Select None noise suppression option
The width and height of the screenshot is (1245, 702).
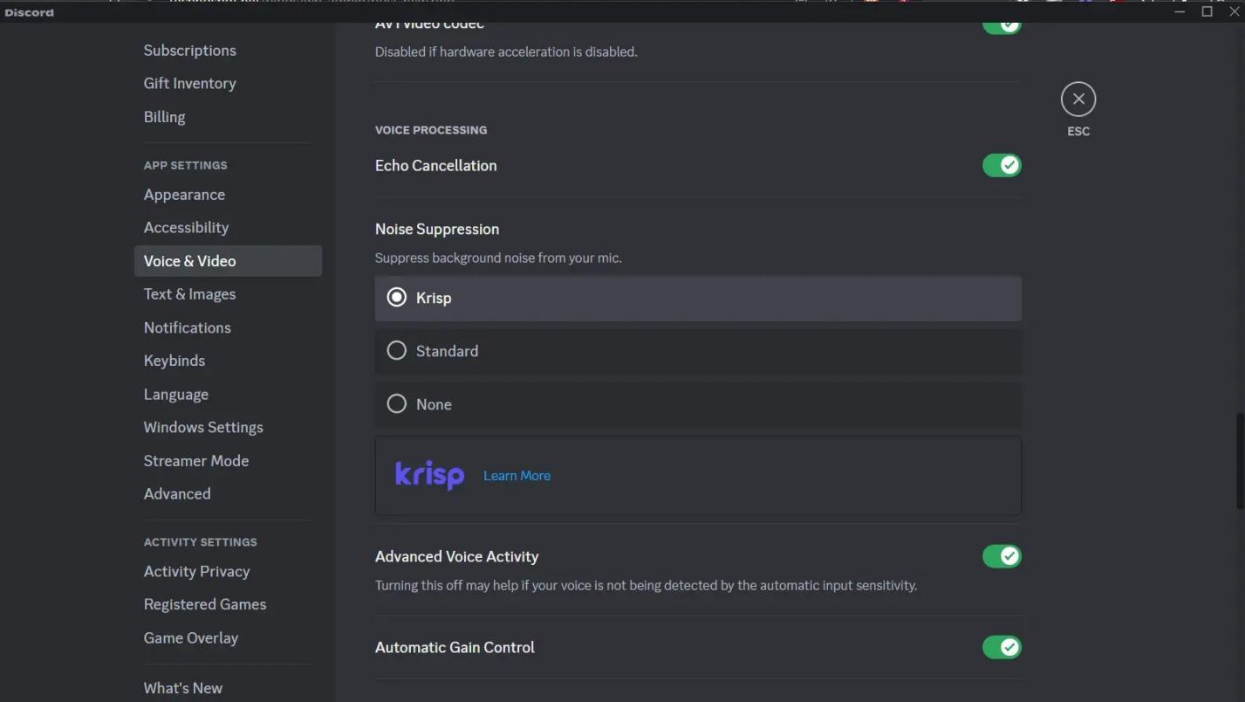[698, 404]
